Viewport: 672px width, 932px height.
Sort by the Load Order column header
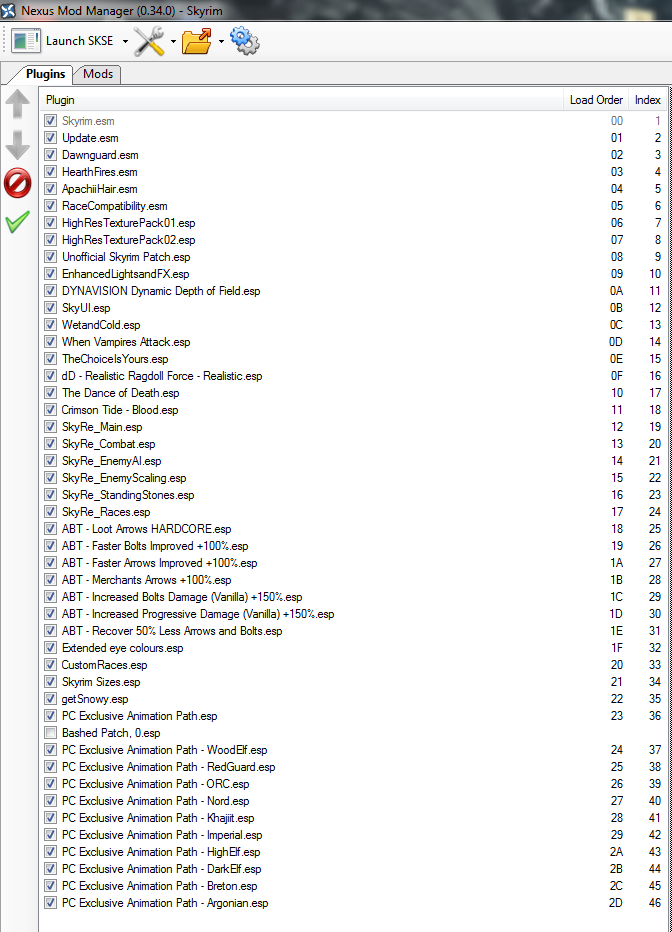pos(596,100)
